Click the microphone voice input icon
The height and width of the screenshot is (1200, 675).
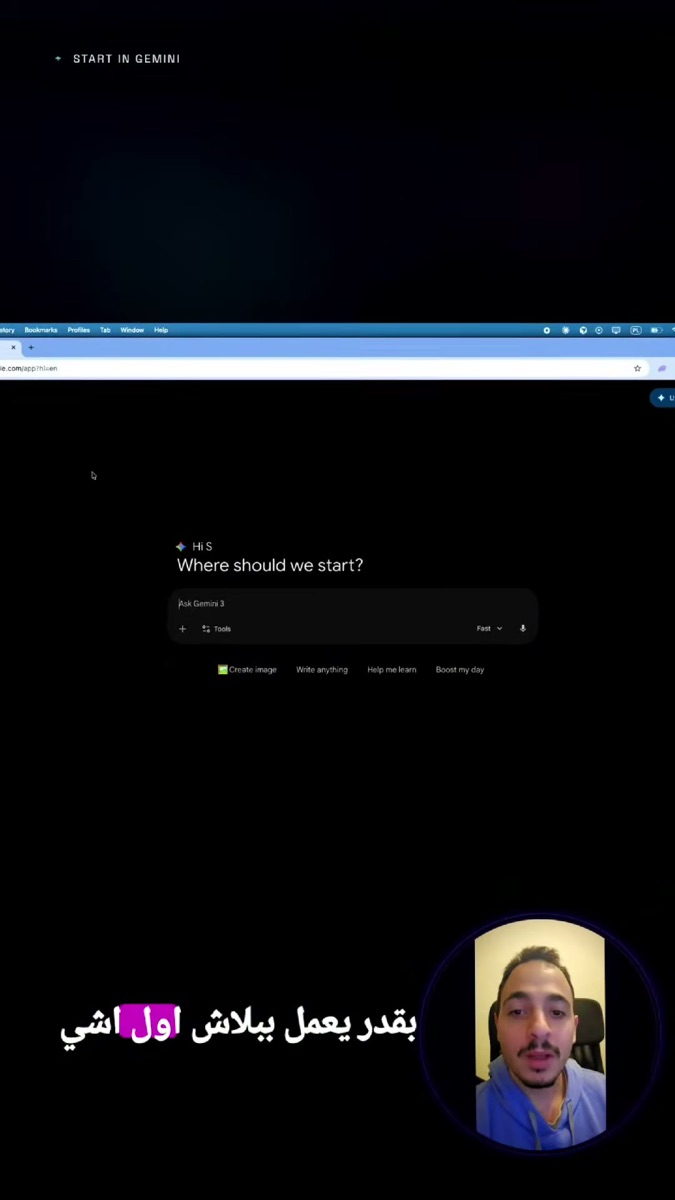(x=522, y=629)
